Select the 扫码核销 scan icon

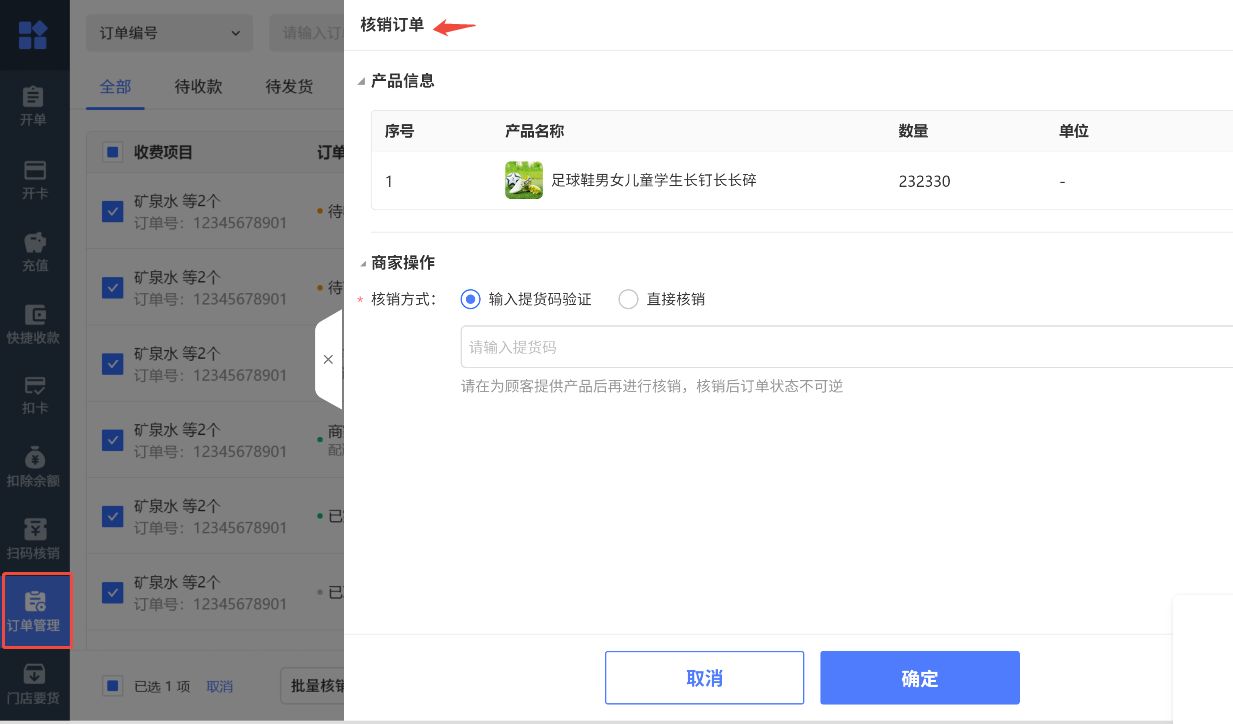pyautogui.click(x=34, y=530)
